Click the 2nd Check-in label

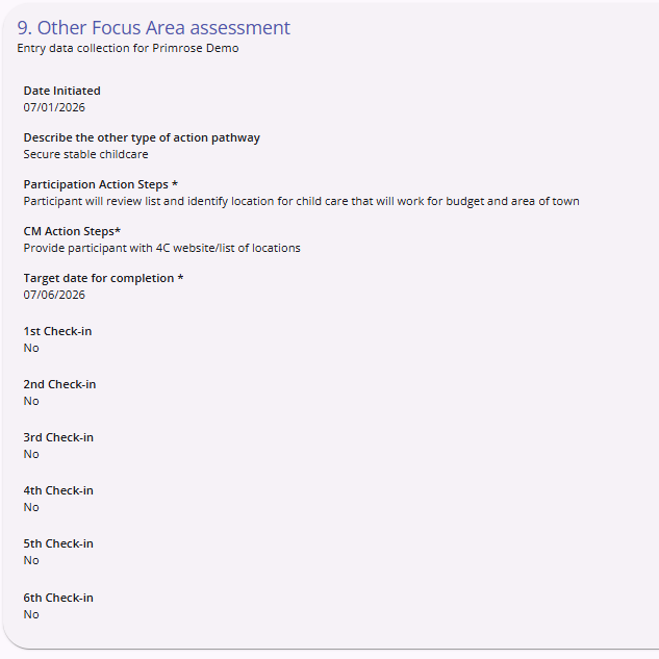click(x=60, y=385)
